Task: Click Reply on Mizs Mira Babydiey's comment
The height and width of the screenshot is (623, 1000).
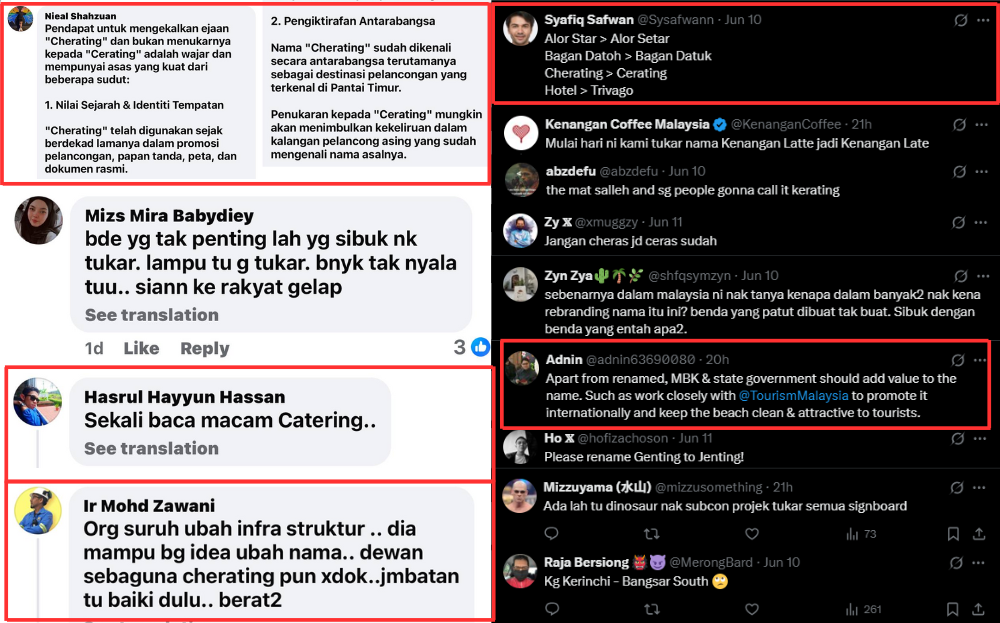Action: [205, 348]
